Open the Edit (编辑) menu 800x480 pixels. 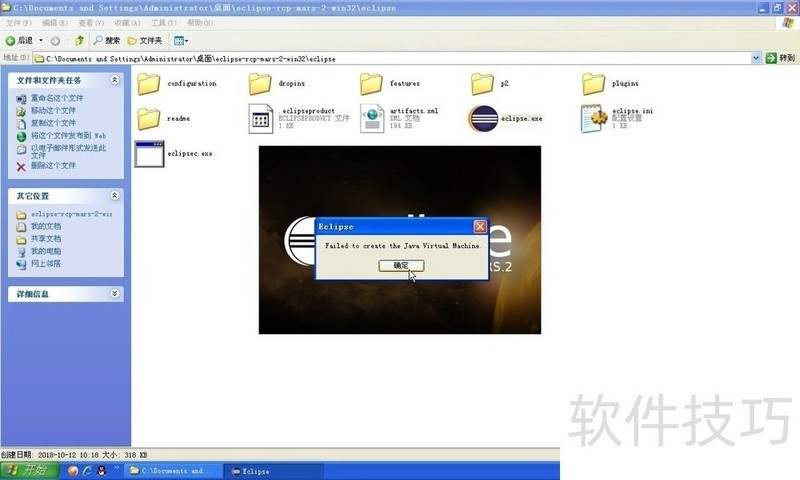coord(55,23)
